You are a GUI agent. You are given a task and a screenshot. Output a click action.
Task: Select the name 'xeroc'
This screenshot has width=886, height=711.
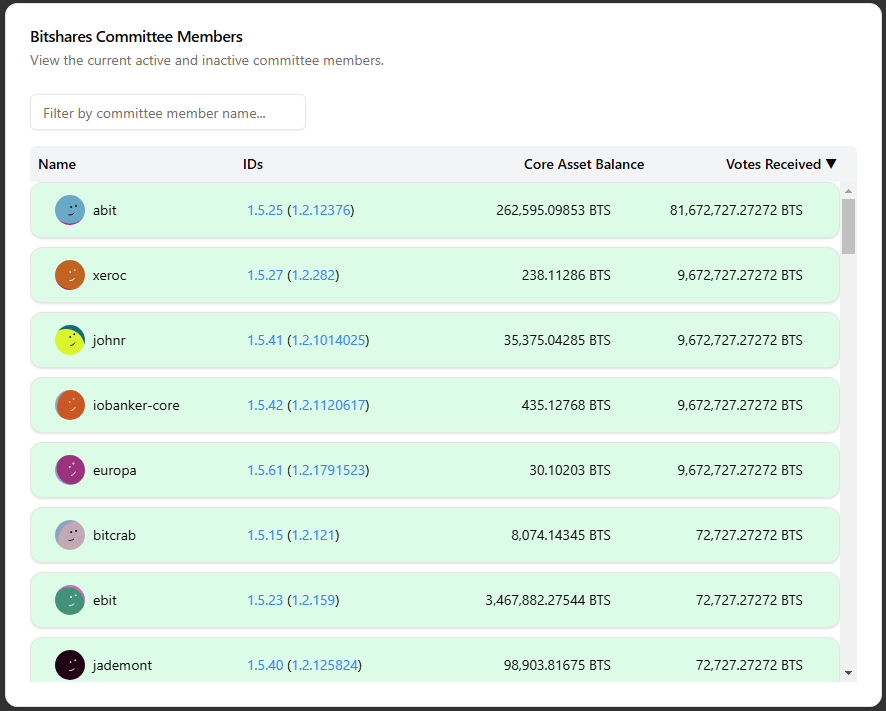(110, 275)
